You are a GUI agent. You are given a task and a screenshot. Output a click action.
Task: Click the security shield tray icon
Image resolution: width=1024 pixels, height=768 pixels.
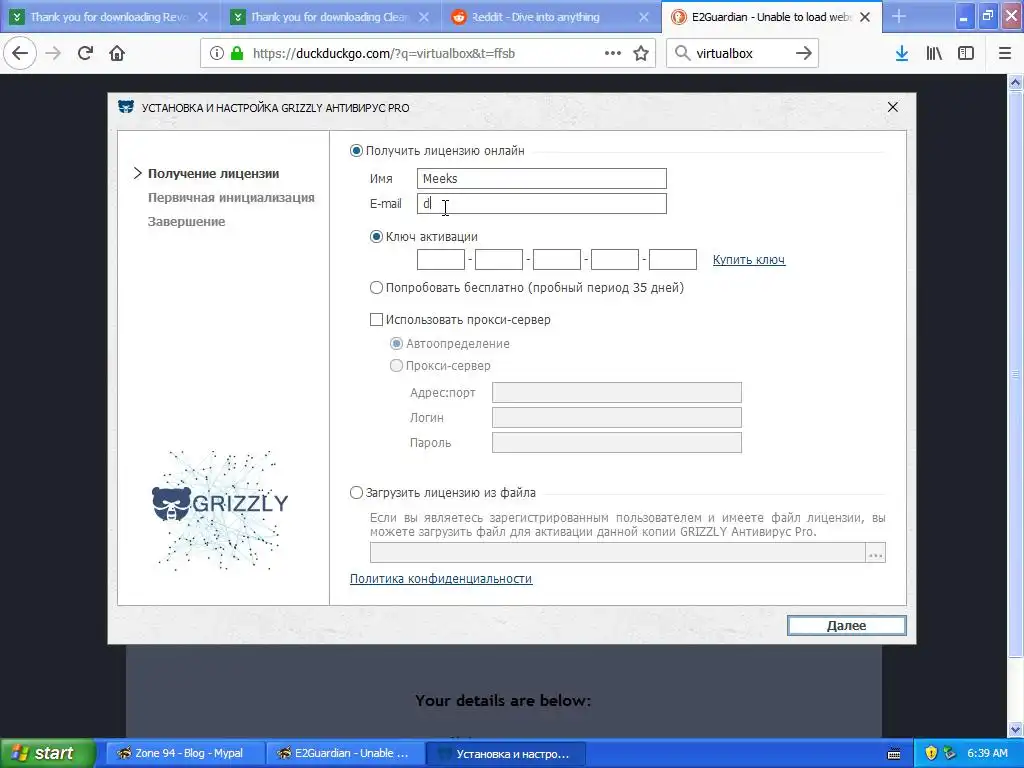[x=931, y=753]
